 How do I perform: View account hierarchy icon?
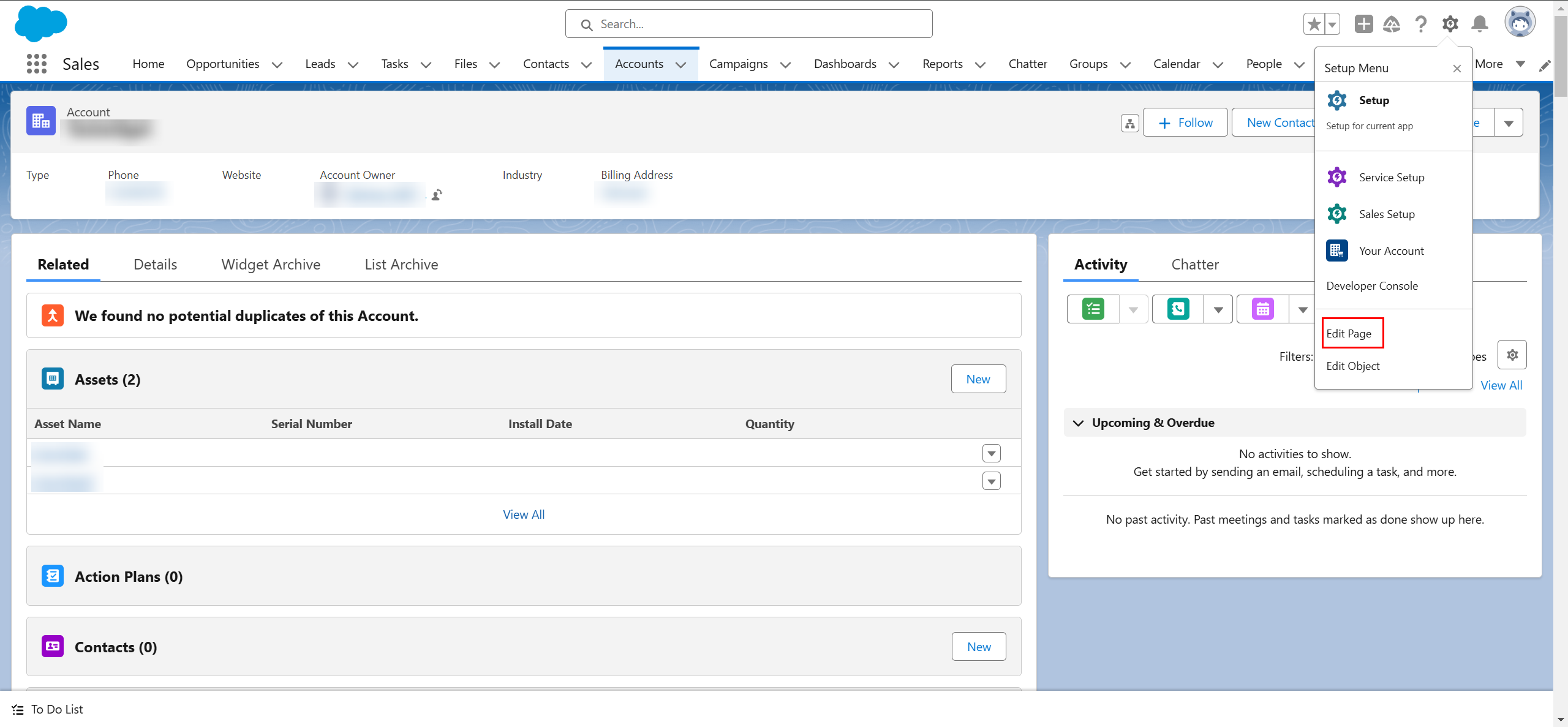click(x=1130, y=123)
